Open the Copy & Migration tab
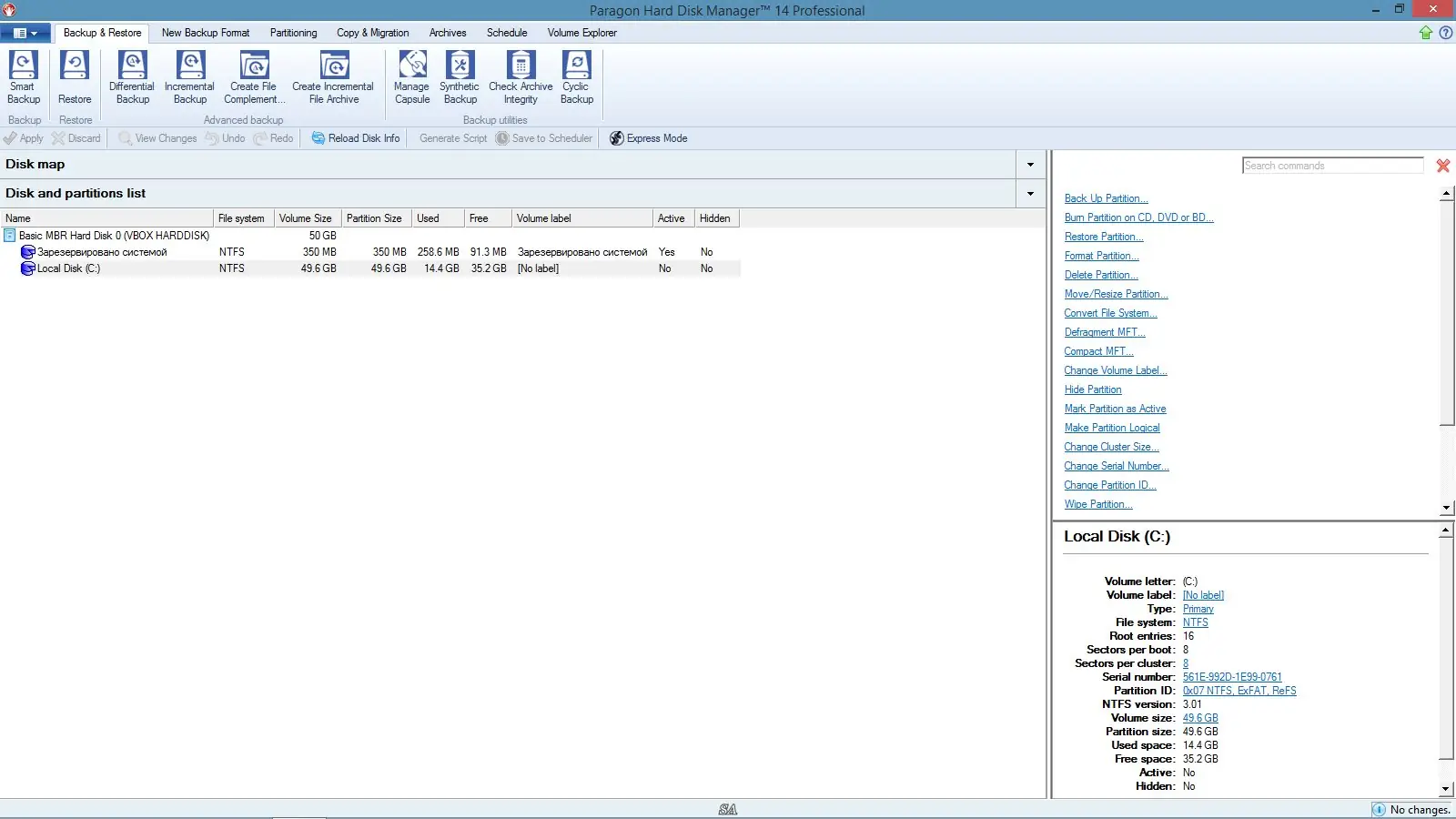 (372, 33)
